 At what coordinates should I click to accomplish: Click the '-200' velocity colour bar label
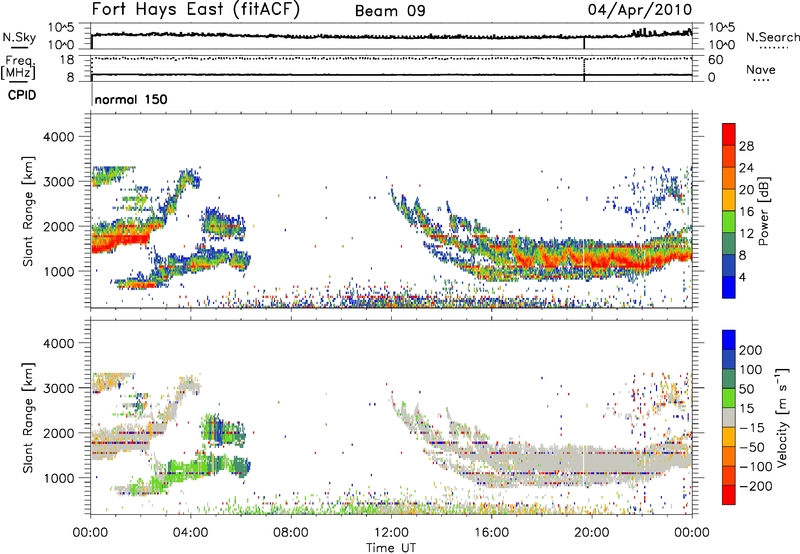click(754, 486)
